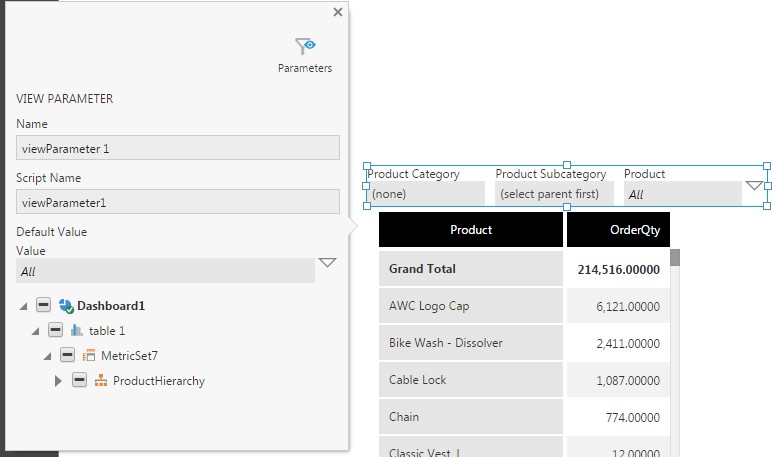Click the OrderQty column header
This screenshot has width=772, height=457.
click(618, 230)
